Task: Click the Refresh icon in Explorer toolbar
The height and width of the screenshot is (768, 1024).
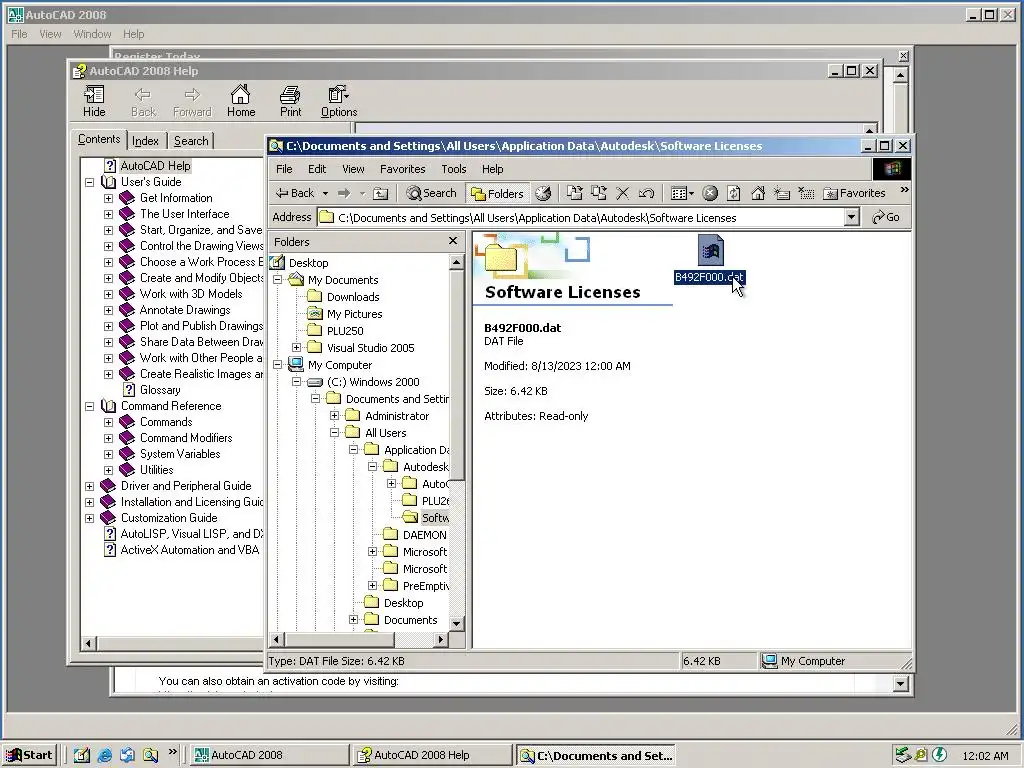Action: [733, 193]
